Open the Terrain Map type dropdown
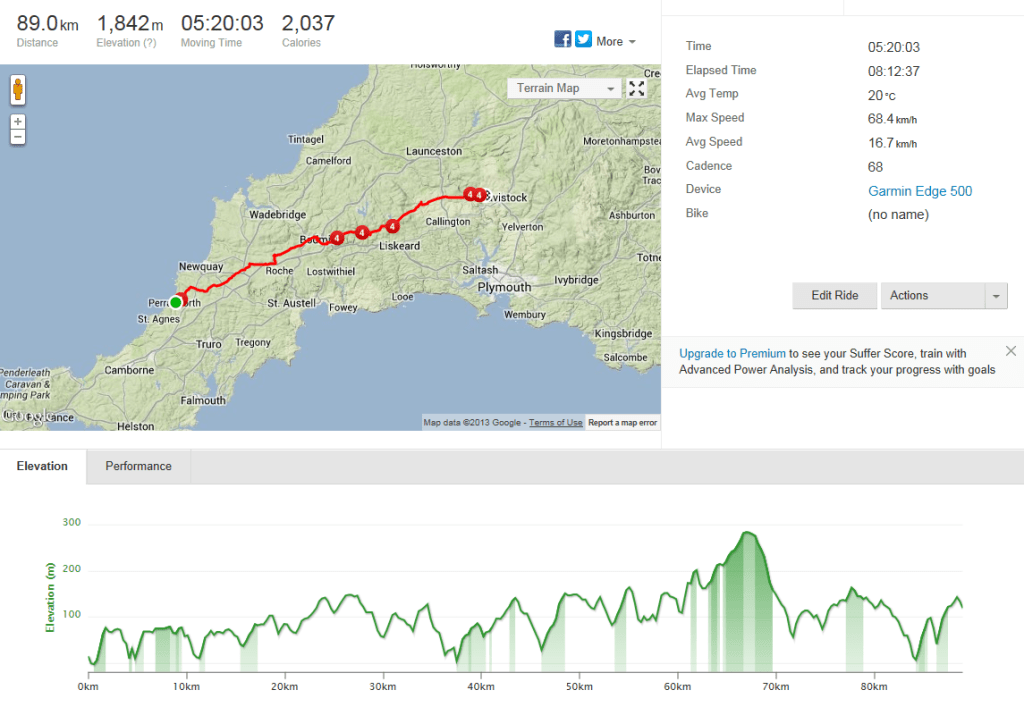Image resolution: width=1024 pixels, height=707 pixels. [565, 88]
